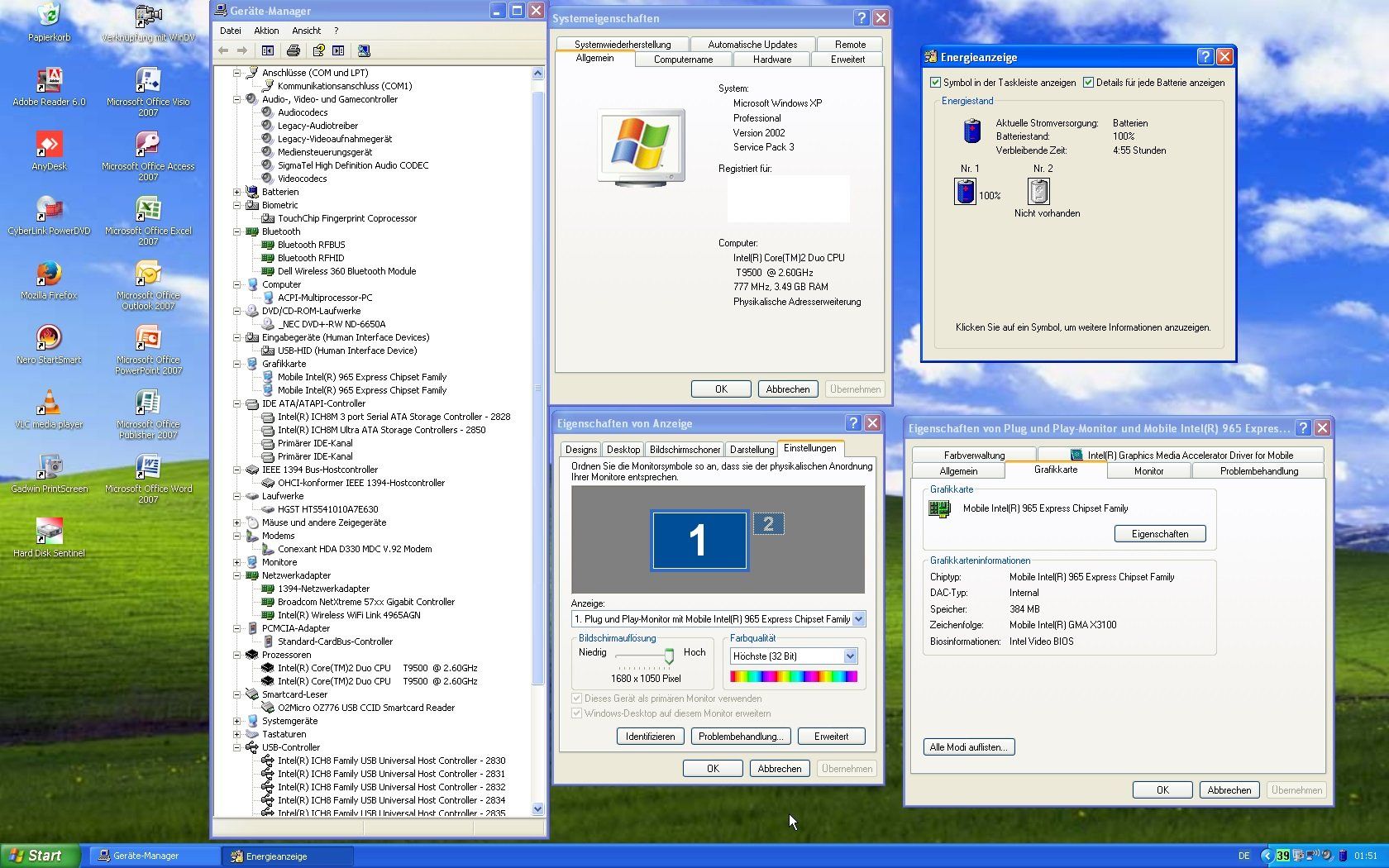Collapse the Anschlüsse (COM und LPT) node

point(236,73)
